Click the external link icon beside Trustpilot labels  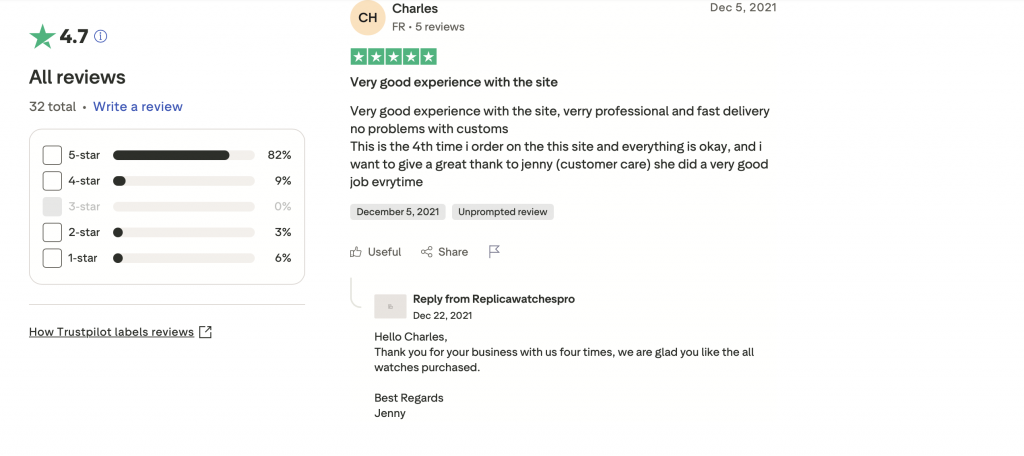[205, 332]
